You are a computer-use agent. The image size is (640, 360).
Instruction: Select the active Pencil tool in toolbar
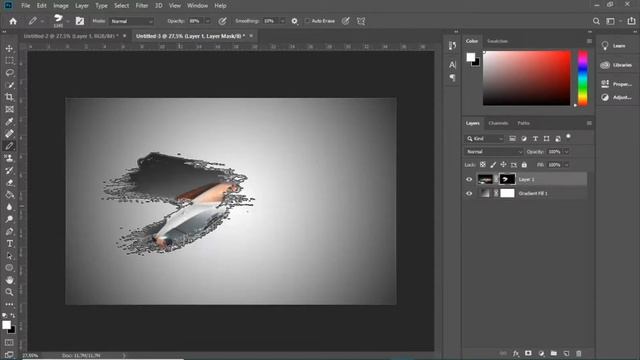9,146
